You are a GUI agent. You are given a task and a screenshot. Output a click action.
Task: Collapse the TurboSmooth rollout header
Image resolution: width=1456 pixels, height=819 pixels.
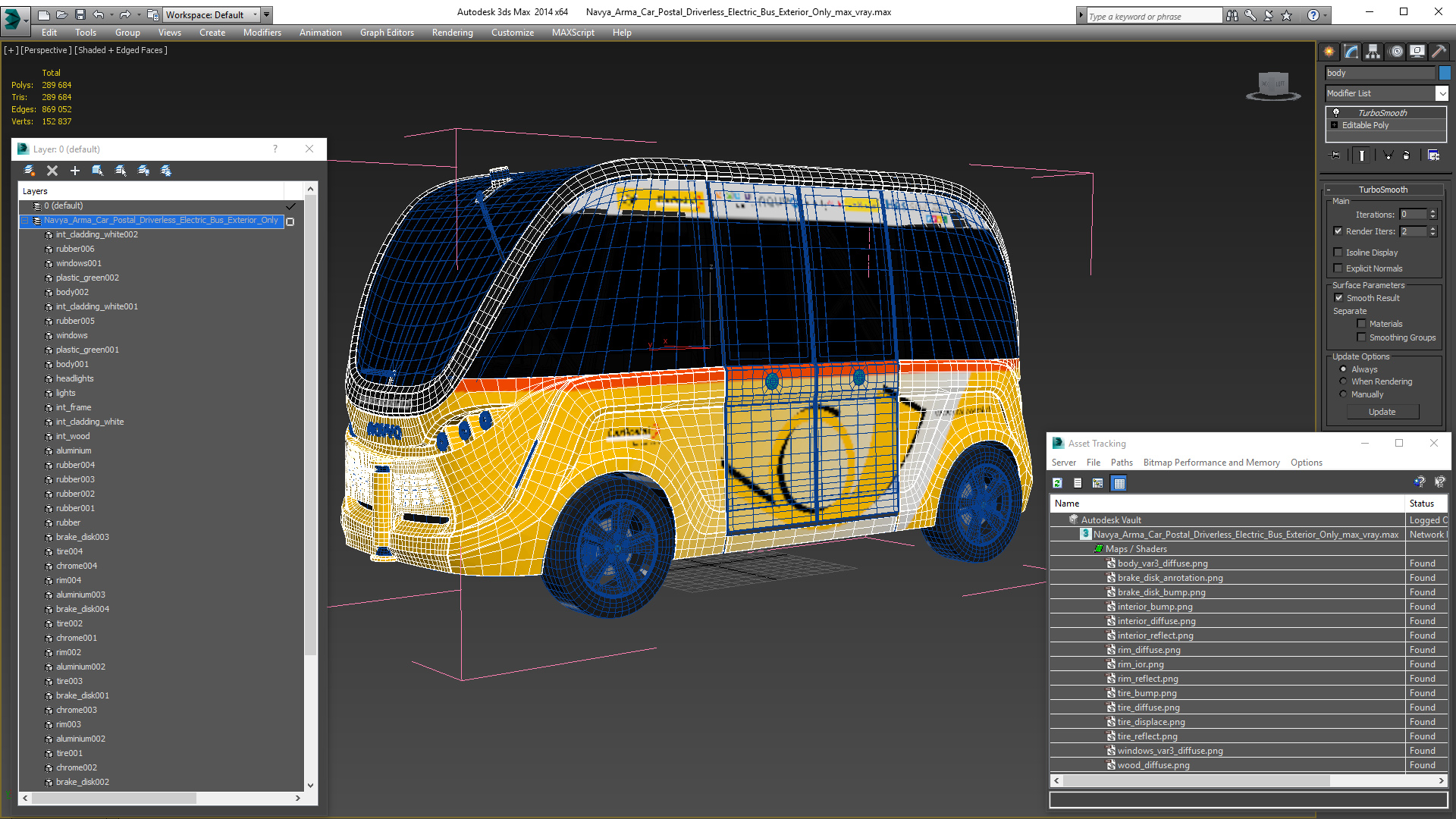(1383, 190)
